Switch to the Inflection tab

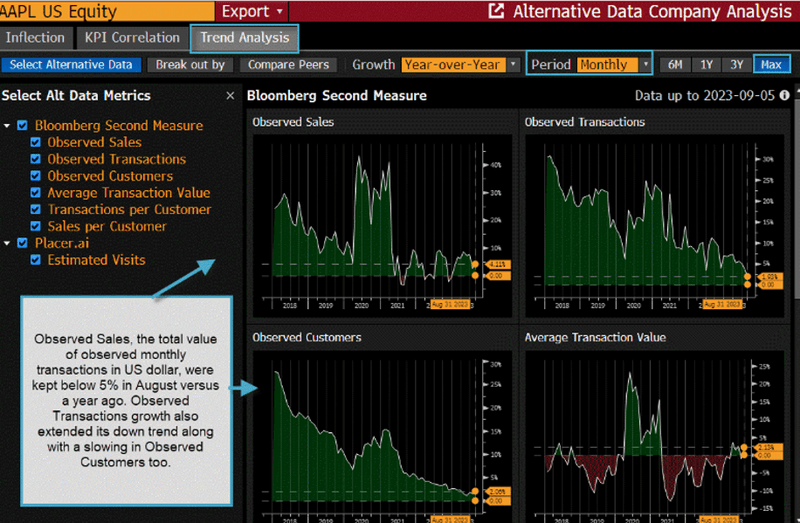(x=34, y=38)
